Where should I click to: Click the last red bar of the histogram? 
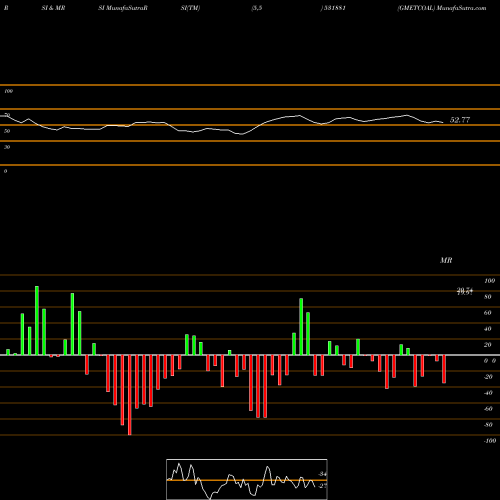click(x=444, y=369)
